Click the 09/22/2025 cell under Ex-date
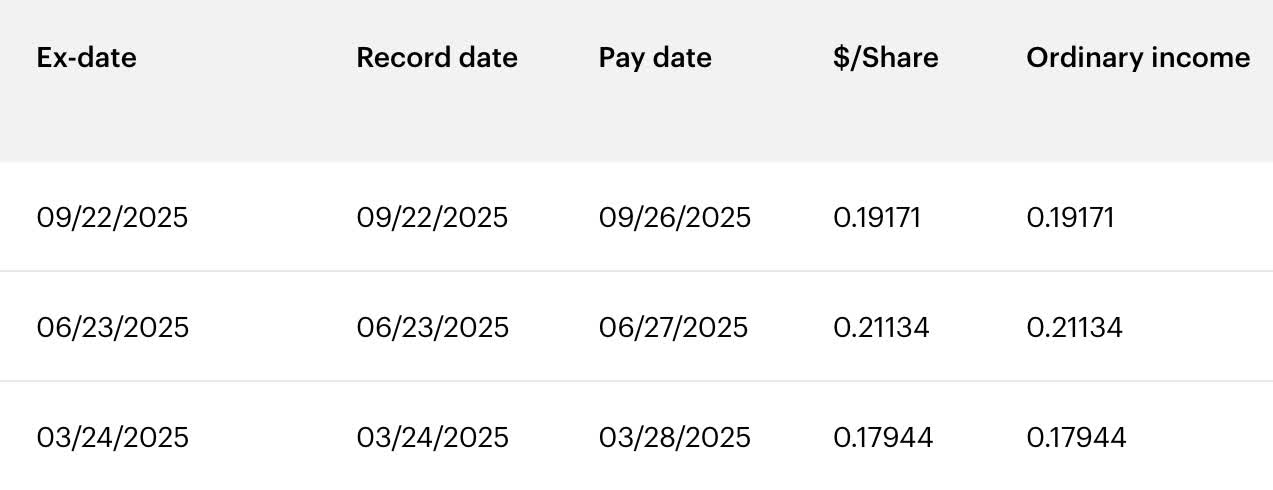 112,217
